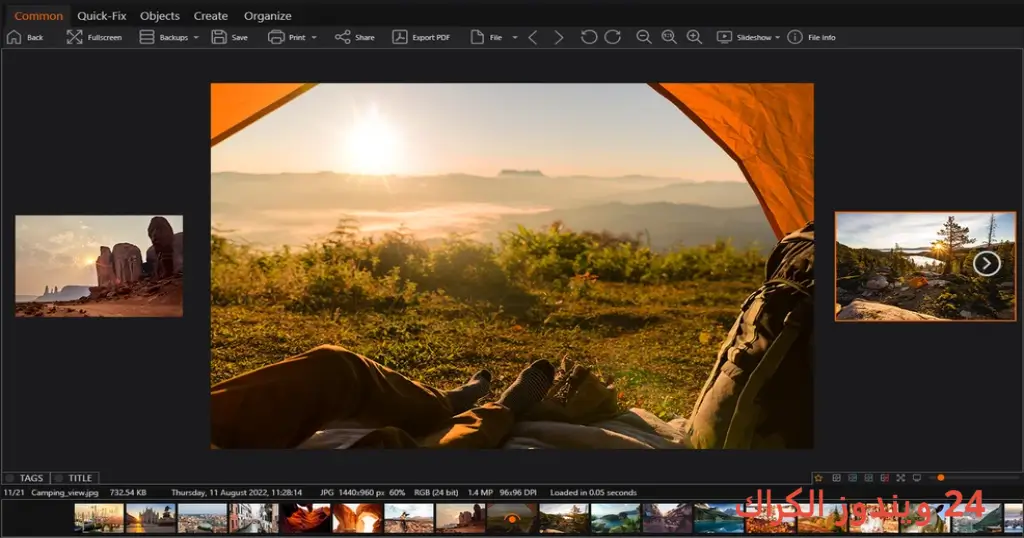The image size is (1024, 538).
Task: Reset zoom to 1:1
Action: pyautogui.click(x=669, y=37)
